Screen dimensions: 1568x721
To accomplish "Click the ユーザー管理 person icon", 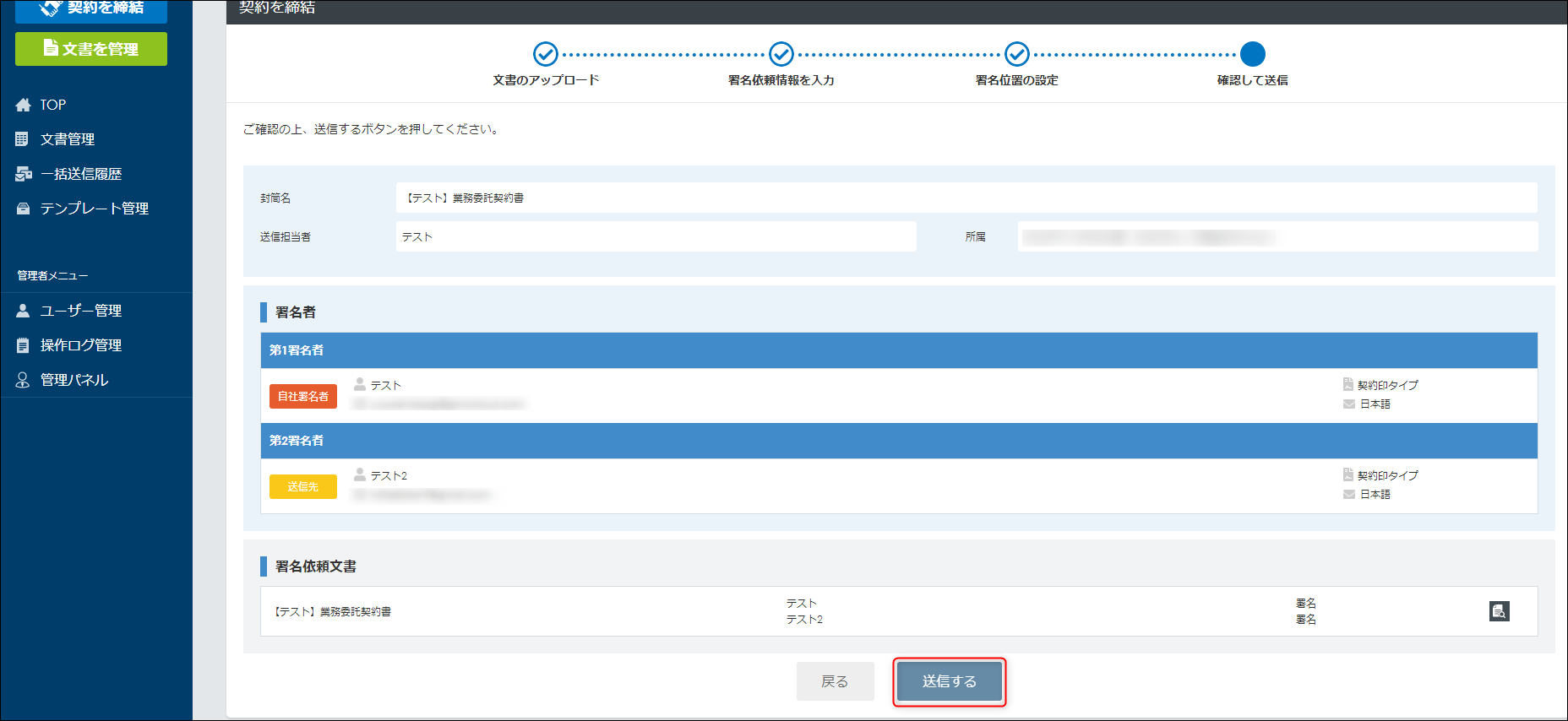I will click(x=23, y=311).
